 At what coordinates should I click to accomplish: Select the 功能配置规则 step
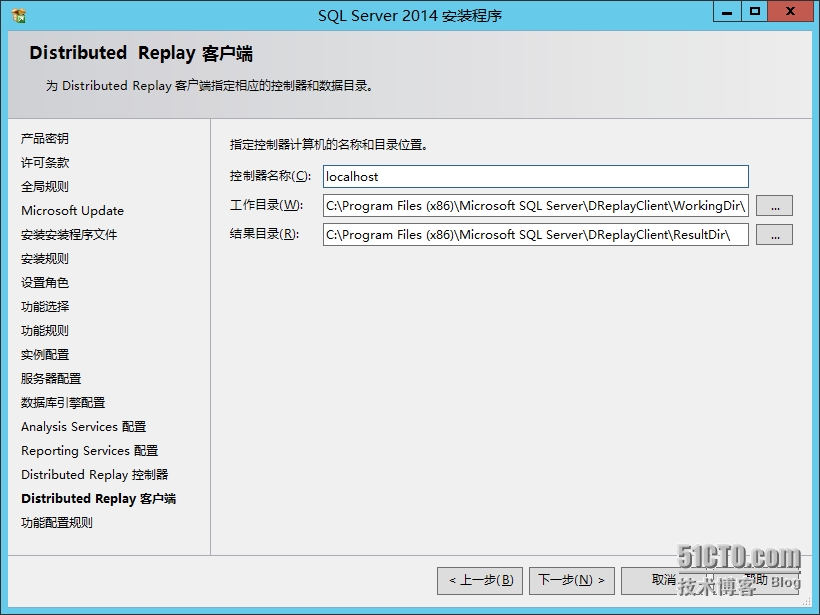tap(57, 523)
